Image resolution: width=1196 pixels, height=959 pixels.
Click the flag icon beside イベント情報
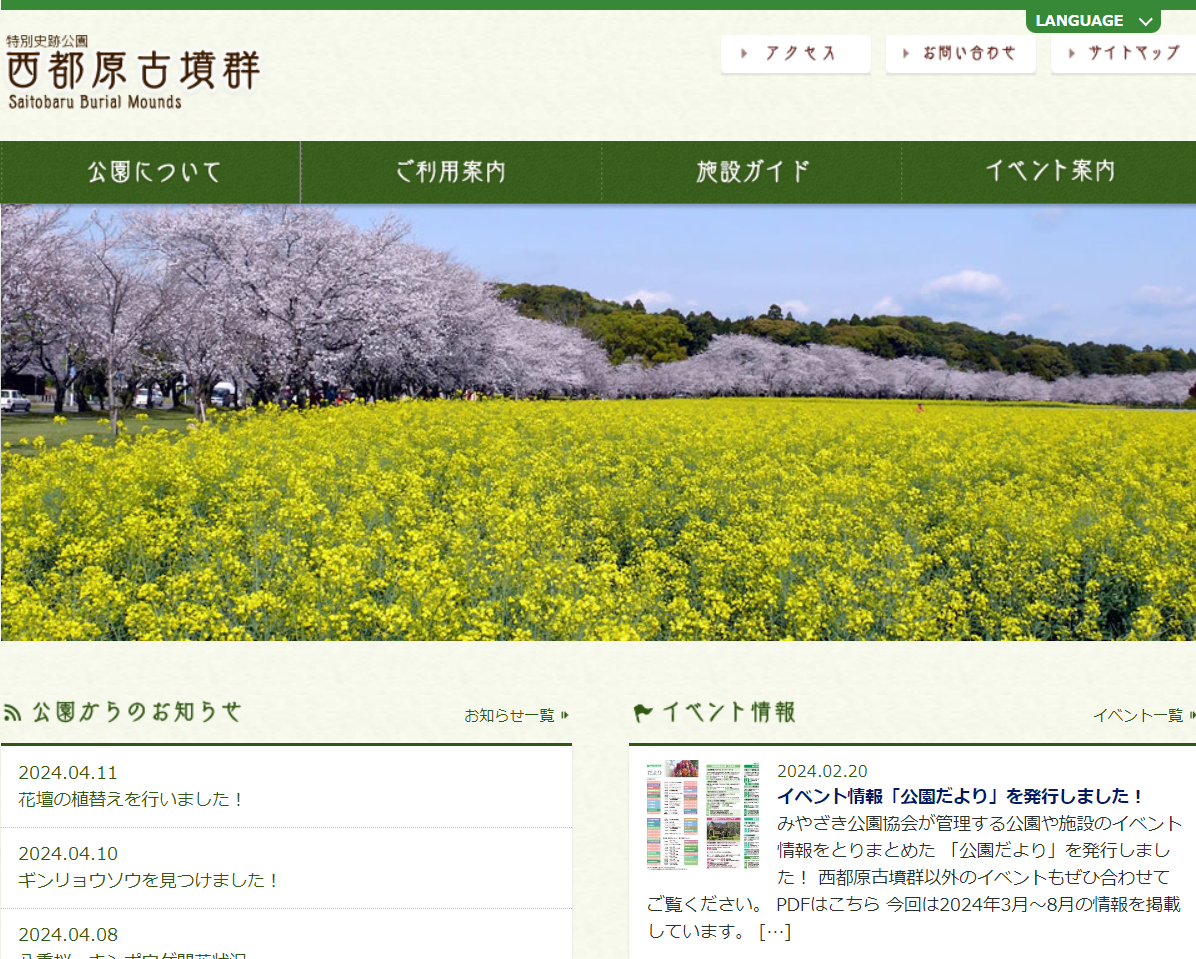click(x=643, y=713)
